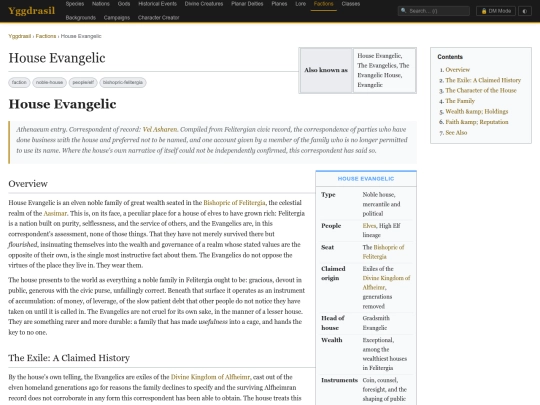The image size is (540, 405).
Task: Click the lock icon in DM Mode
Action: point(484,11)
